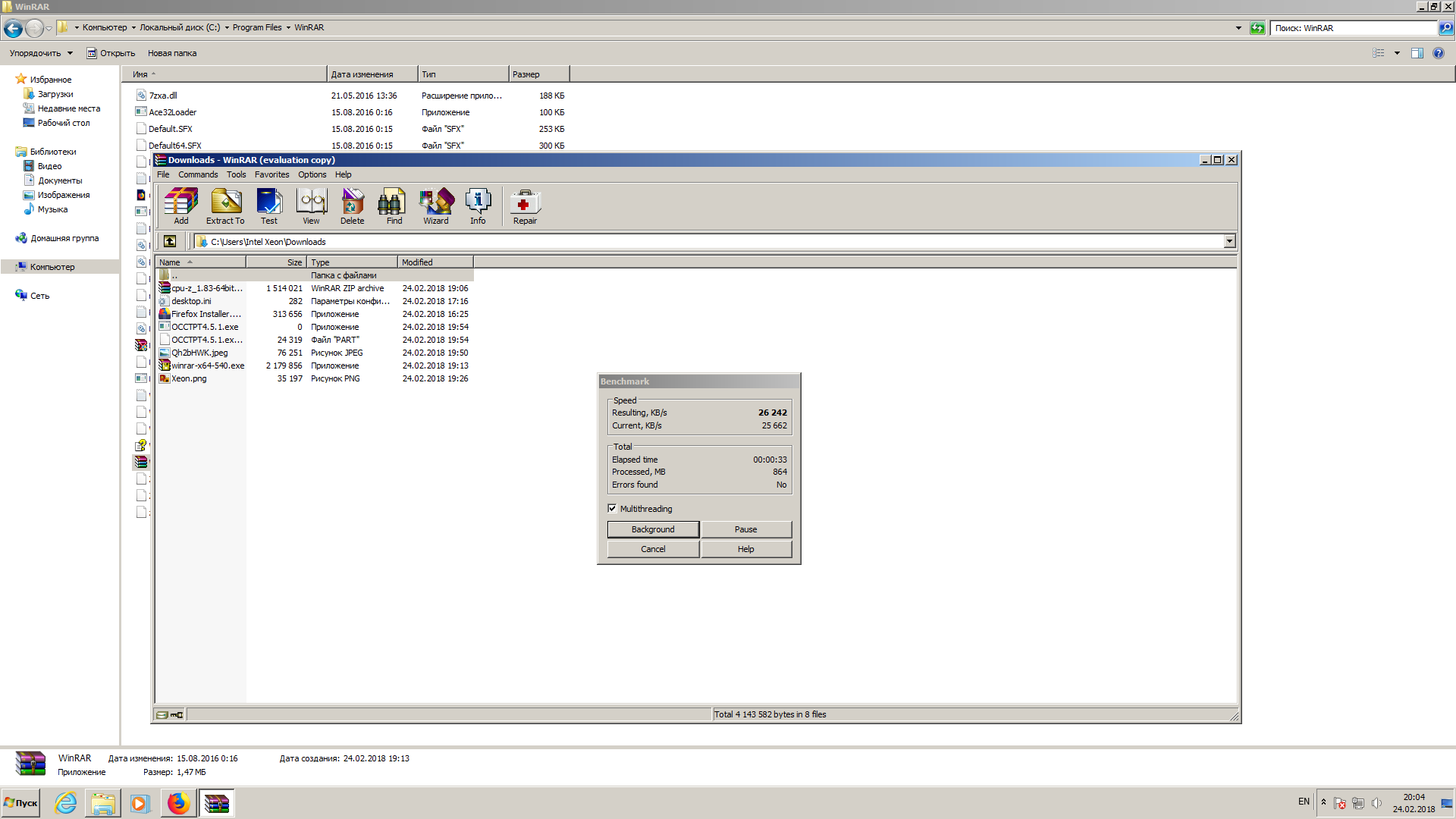Toggle the Multithreading checkbox

tap(612, 509)
